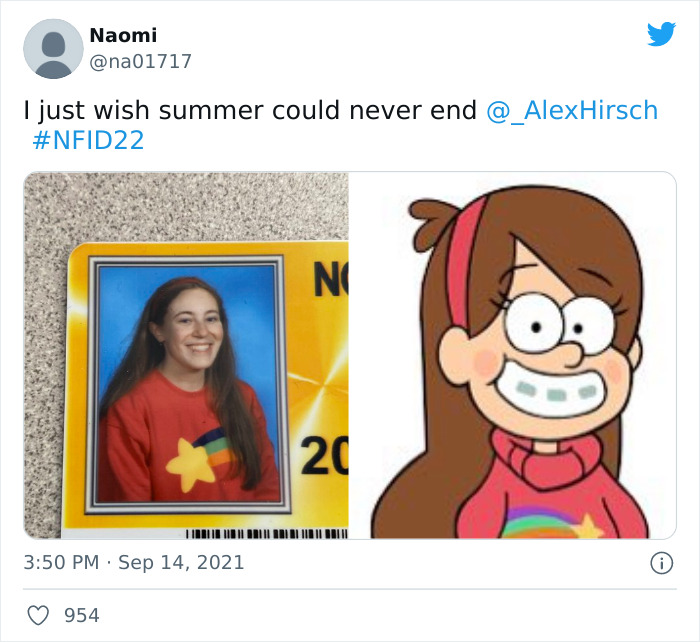Click the portrait inside the ID card frame
The height and width of the screenshot is (642, 700).
[x=188, y=383]
